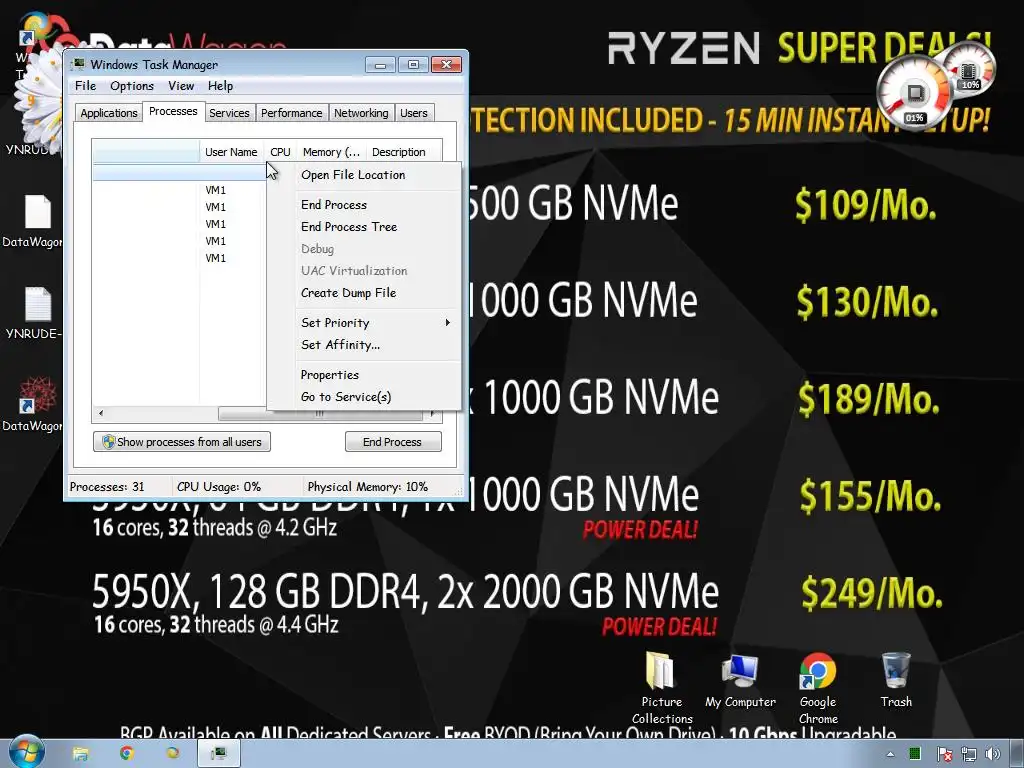Click the Physical Memory: 10% status text

(x=367, y=487)
